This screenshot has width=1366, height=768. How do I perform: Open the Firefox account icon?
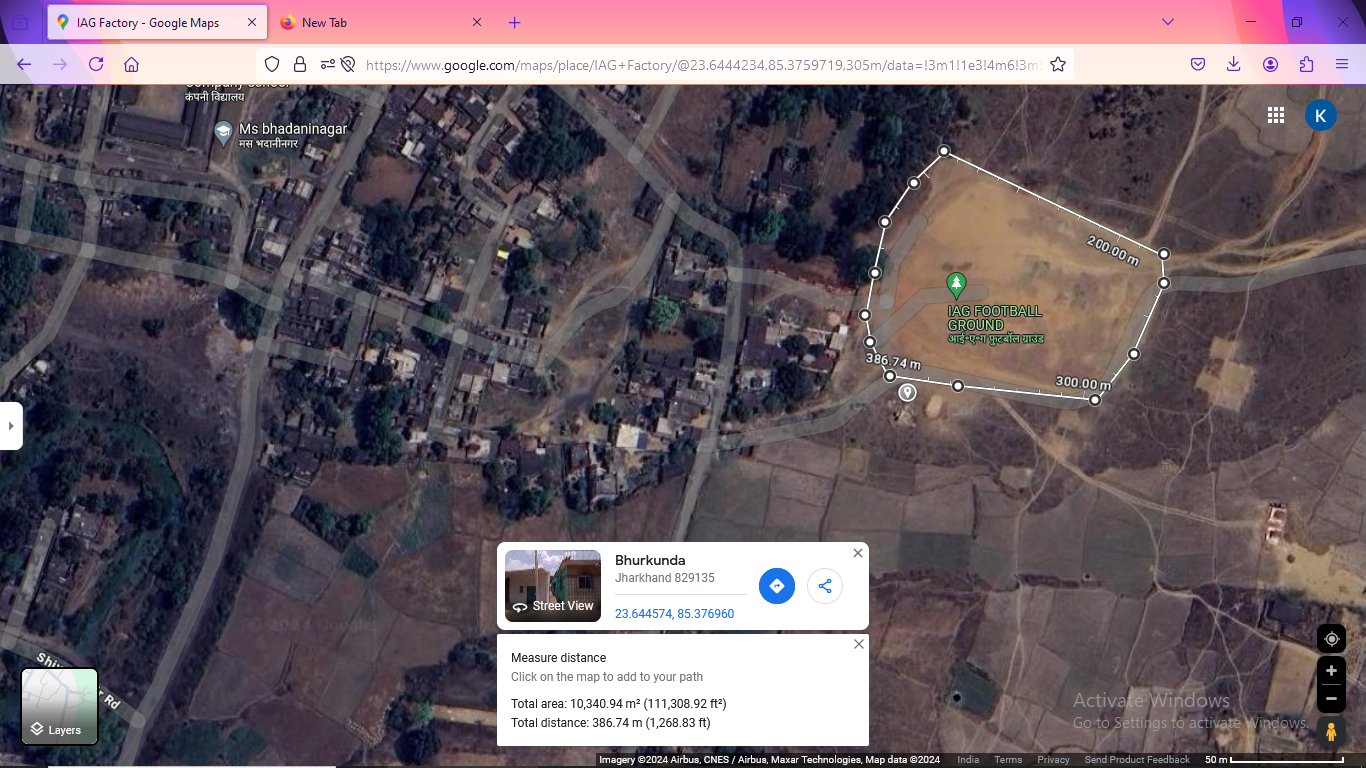pos(1270,64)
